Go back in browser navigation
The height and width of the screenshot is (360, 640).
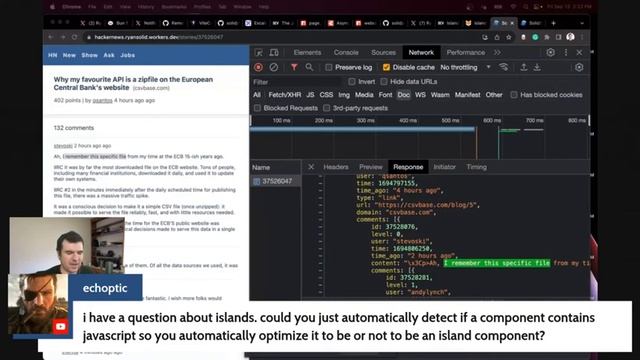[x=51, y=37]
